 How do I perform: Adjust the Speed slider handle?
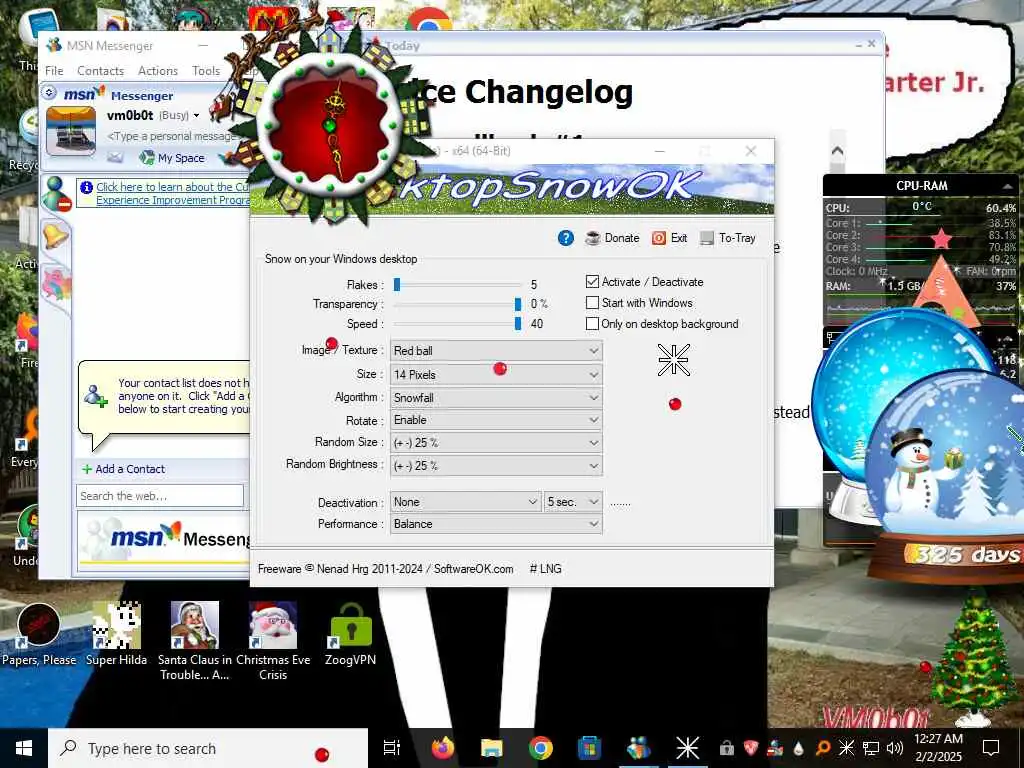tap(518, 323)
